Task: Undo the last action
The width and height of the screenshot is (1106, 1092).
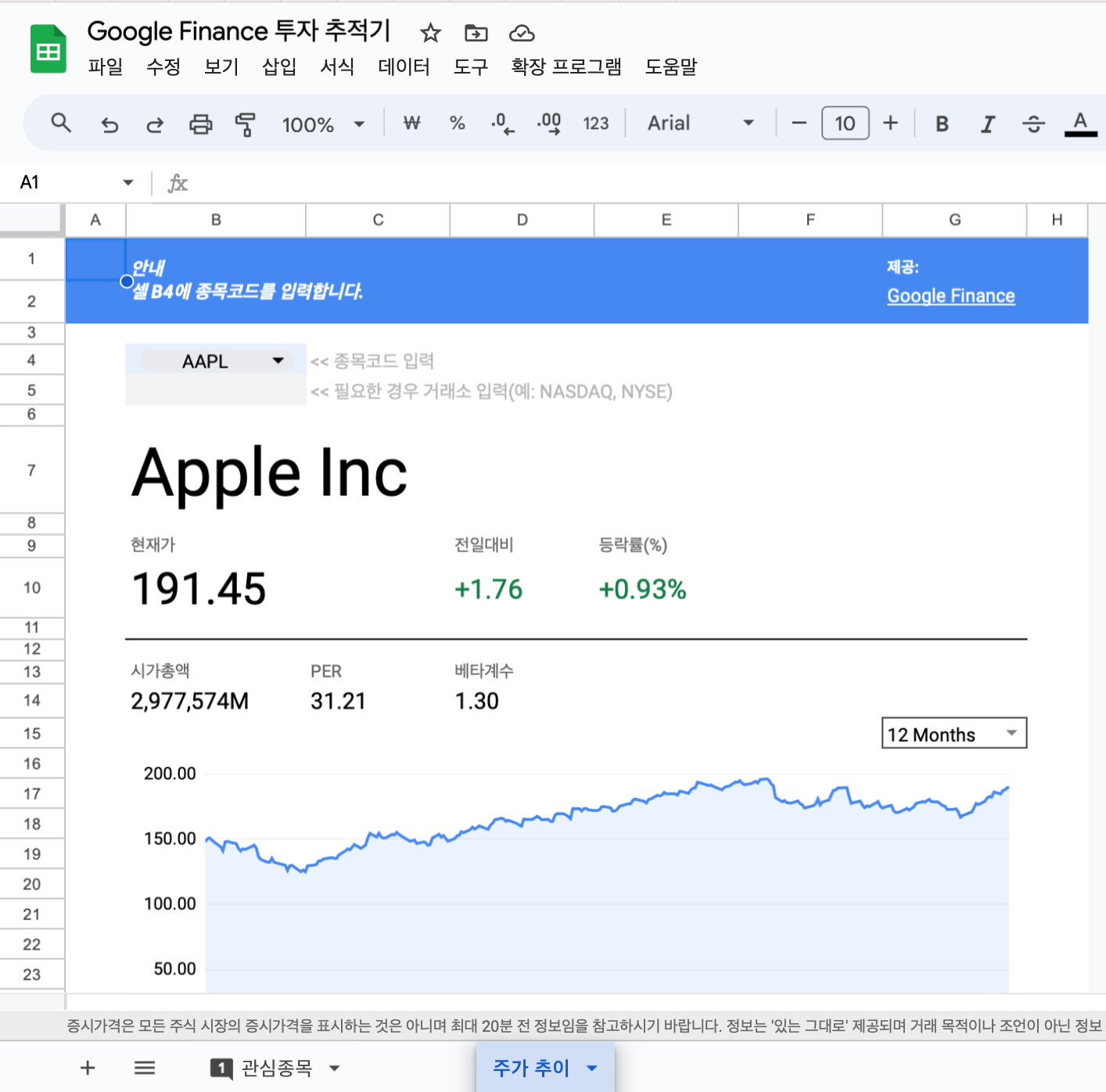Action: click(x=110, y=124)
